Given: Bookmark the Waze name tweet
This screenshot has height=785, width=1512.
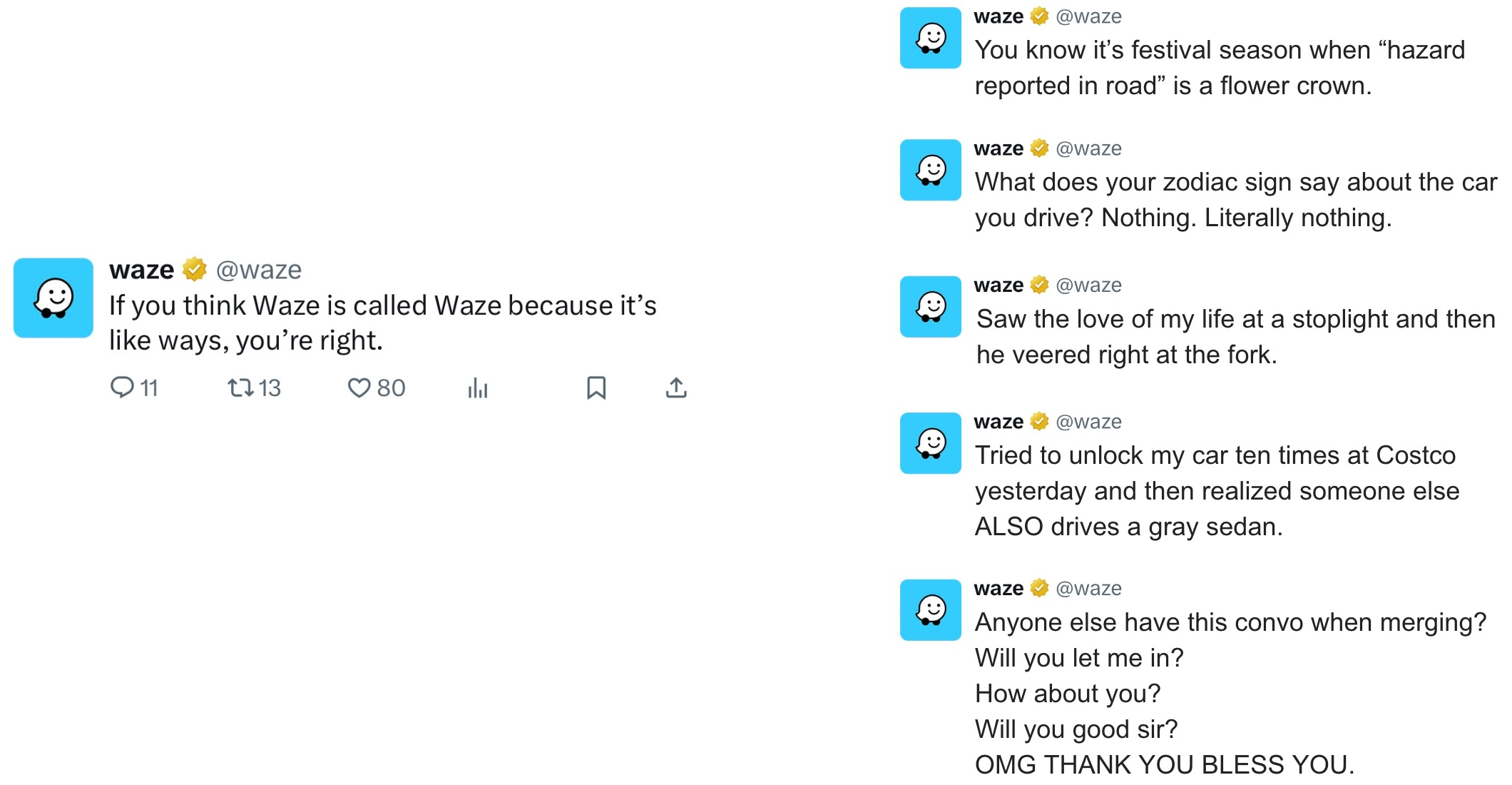Looking at the screenshot, I should tap(596, 388).
